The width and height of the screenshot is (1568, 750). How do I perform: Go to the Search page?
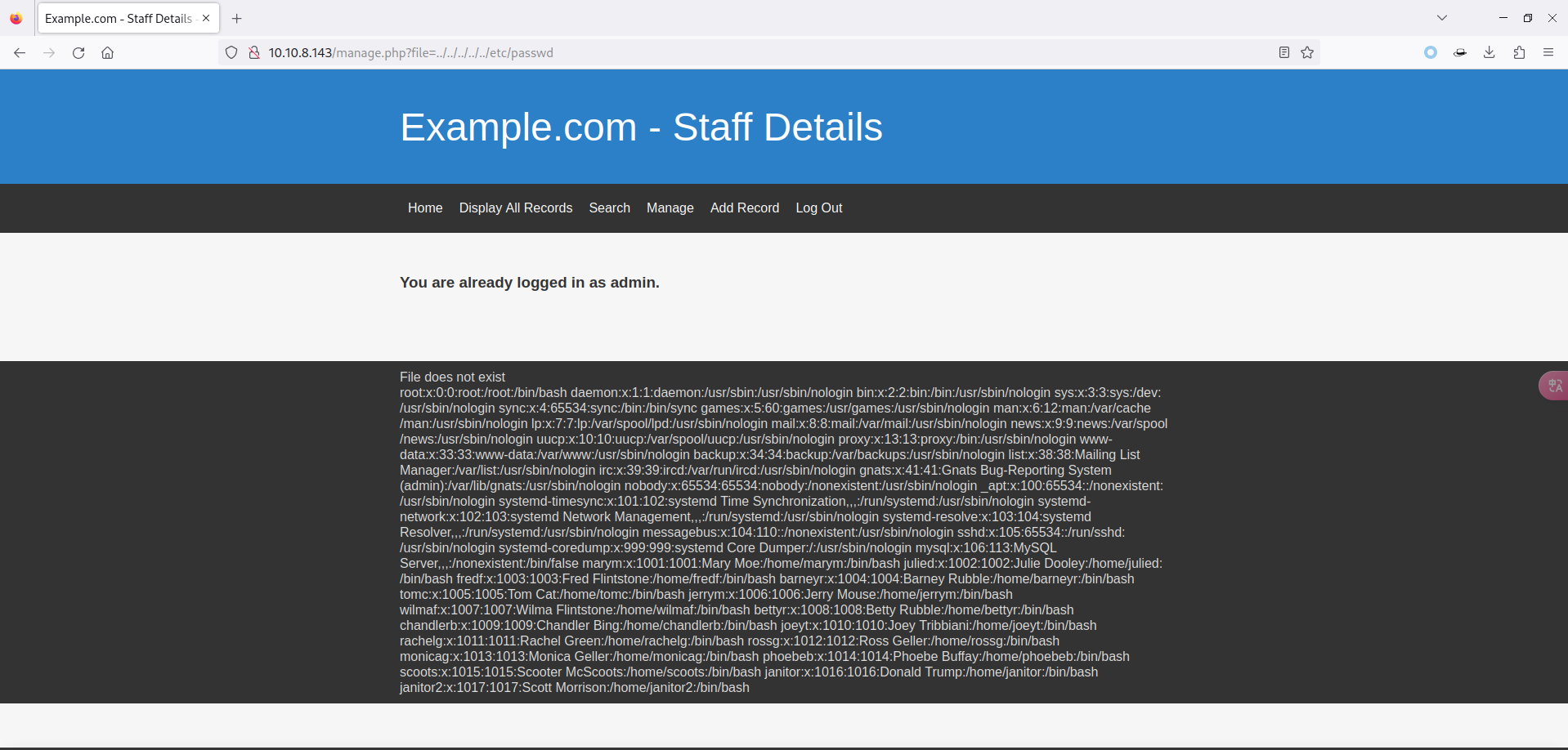tap(609, 208)
